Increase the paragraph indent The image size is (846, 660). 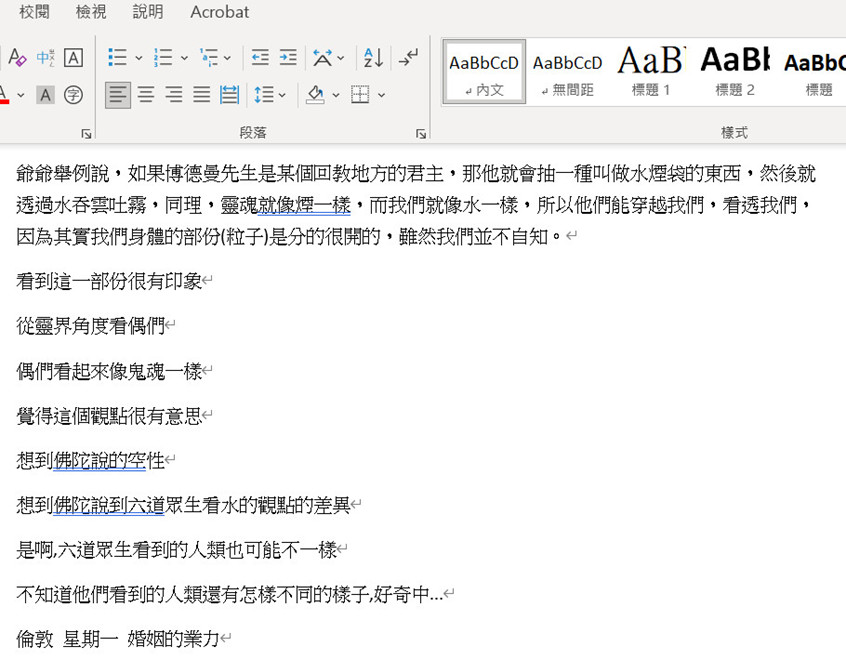[x=288, y=58]
